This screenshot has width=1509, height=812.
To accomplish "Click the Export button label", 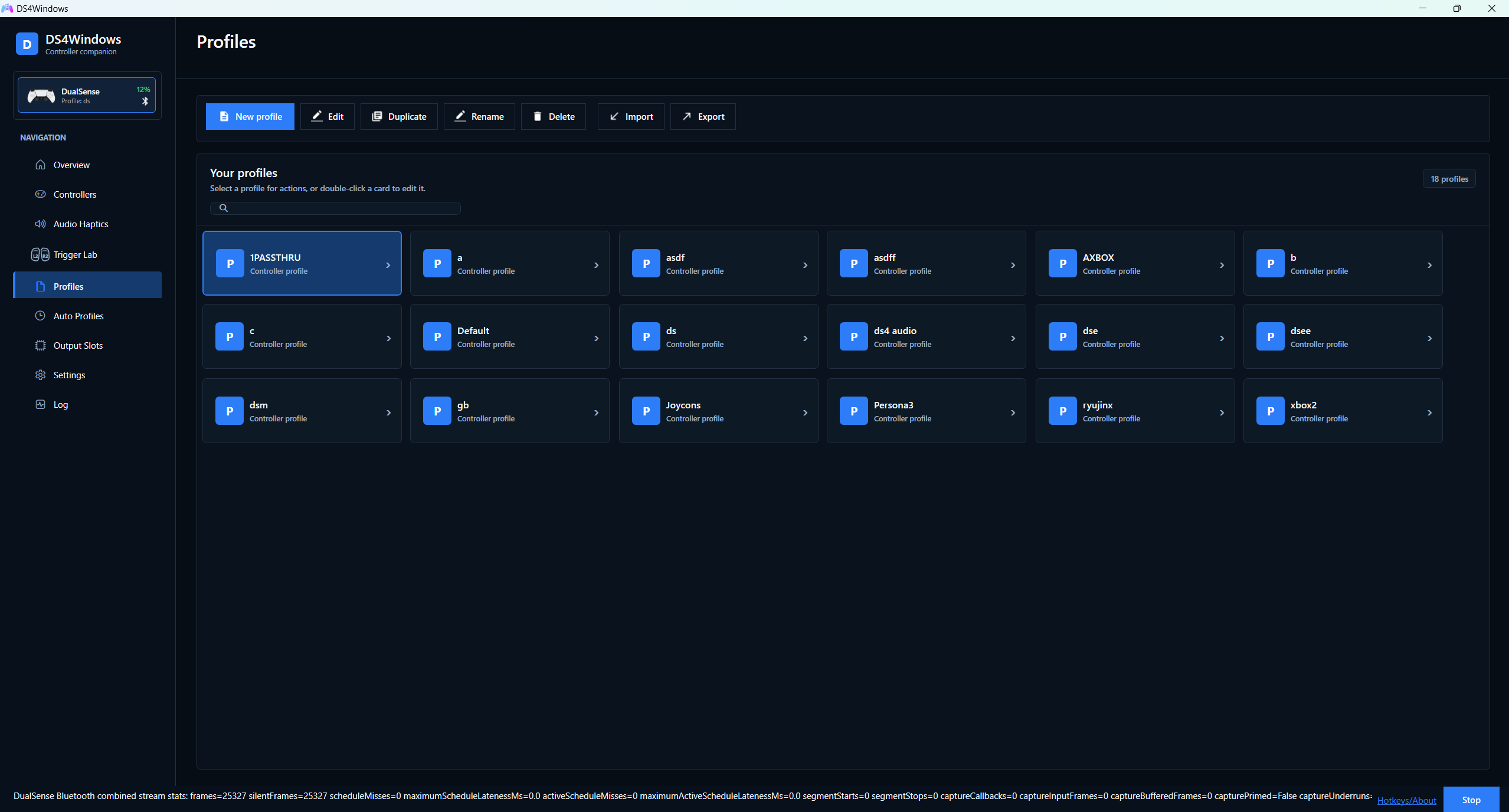I will pyautogui.click(x=711, y=116).
